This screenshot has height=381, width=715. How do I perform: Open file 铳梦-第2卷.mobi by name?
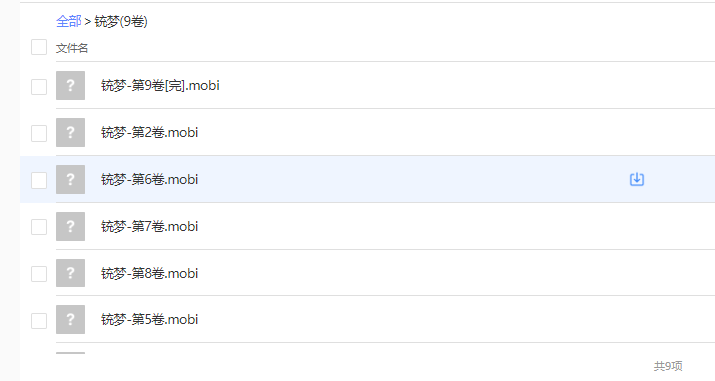(x=150, y=132)
